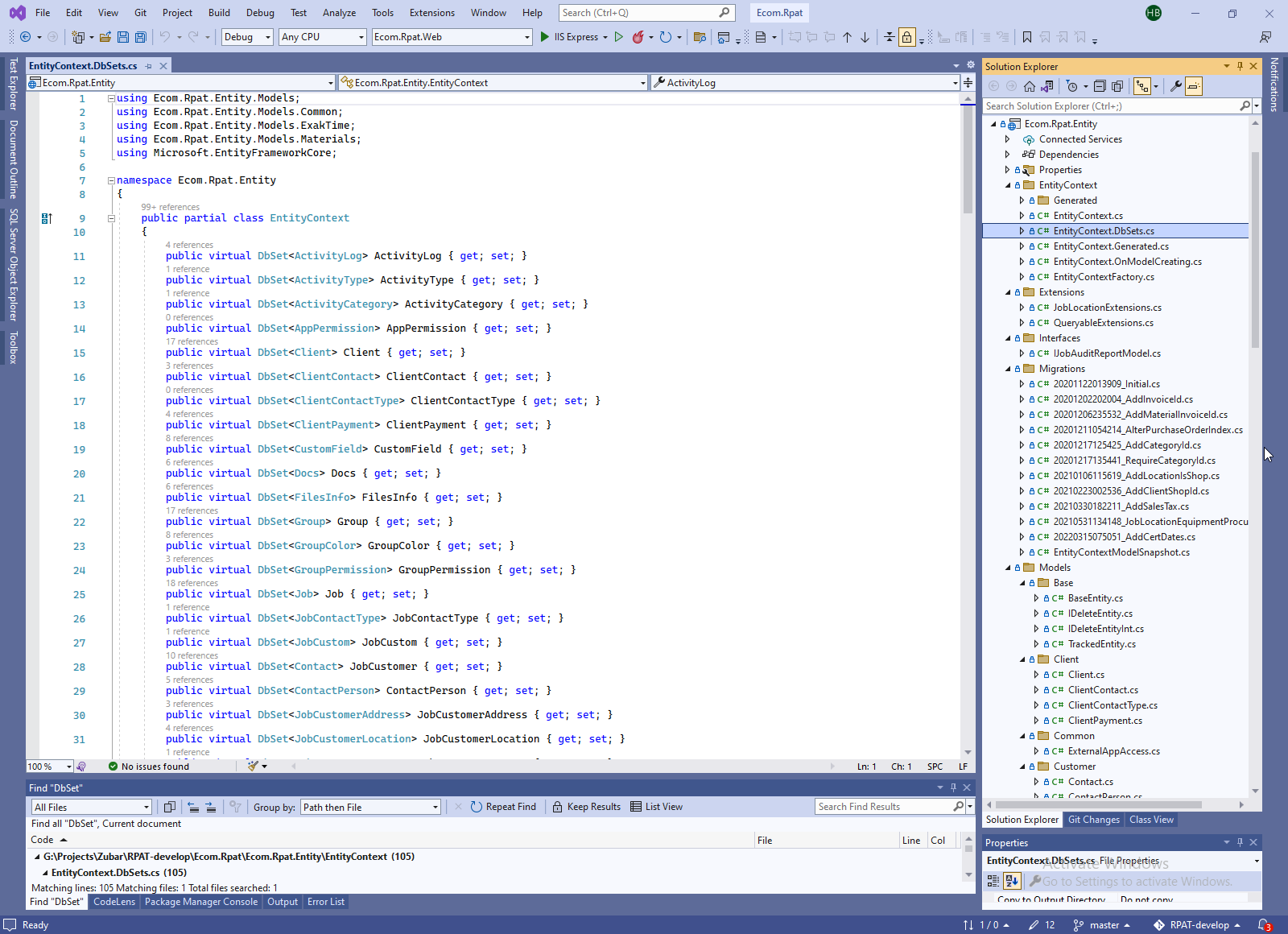The image size is (1288, 934).
Task: Click the bookmark icon in the toolbar
Action: coord(1027,37)
